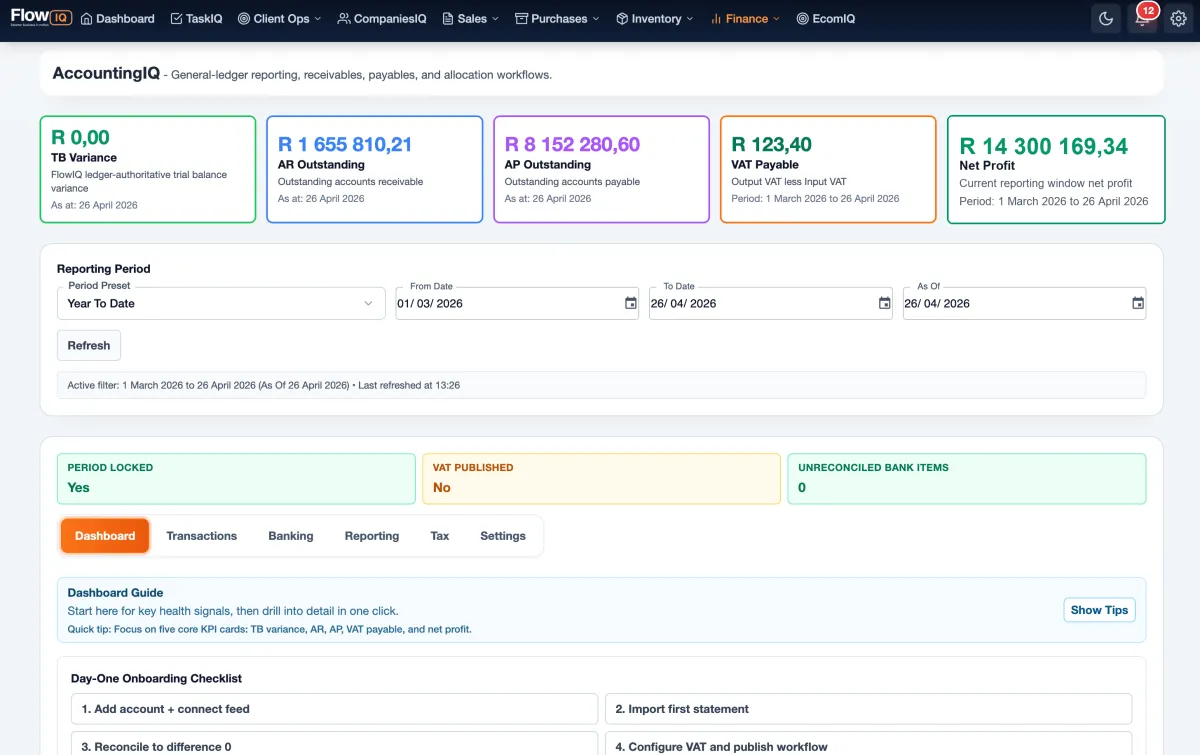Open the As Of calendar picker icon
The width and height of the screenshot is (1200, 755).
1138,303
